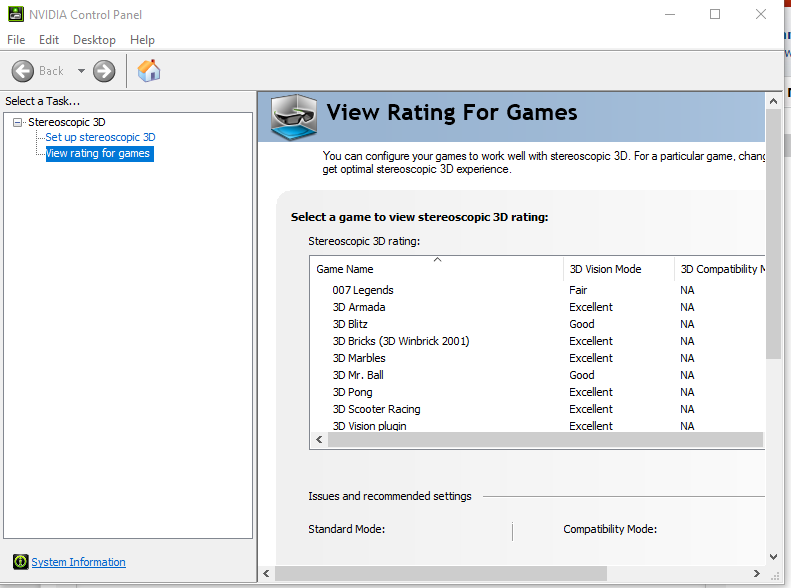Sort by 3D Vision Mode column header

click(x=618, y=269)
